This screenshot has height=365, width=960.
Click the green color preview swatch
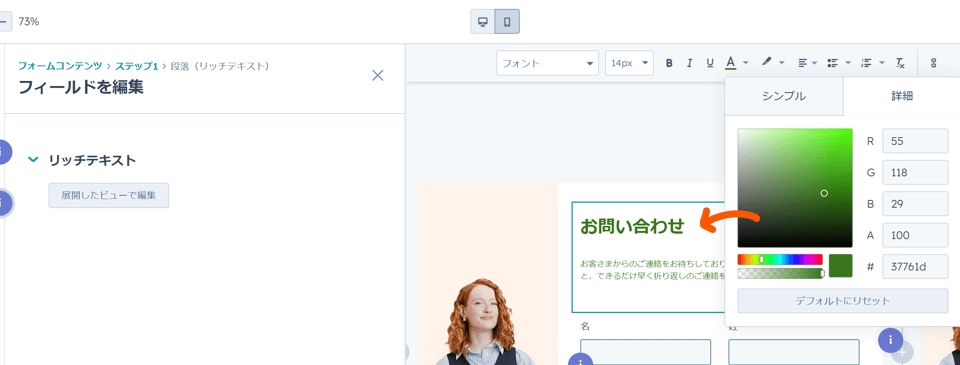pyautogui.click(x=841, y=266)
